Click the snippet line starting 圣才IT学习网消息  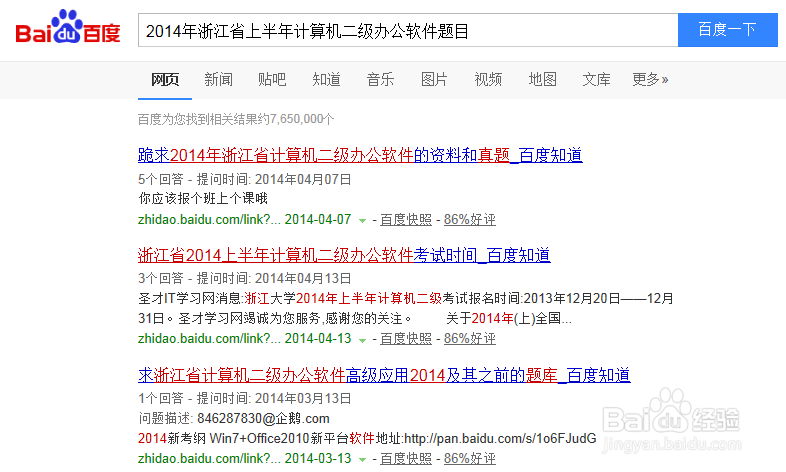pyautogui.click(x=406, y=299)
